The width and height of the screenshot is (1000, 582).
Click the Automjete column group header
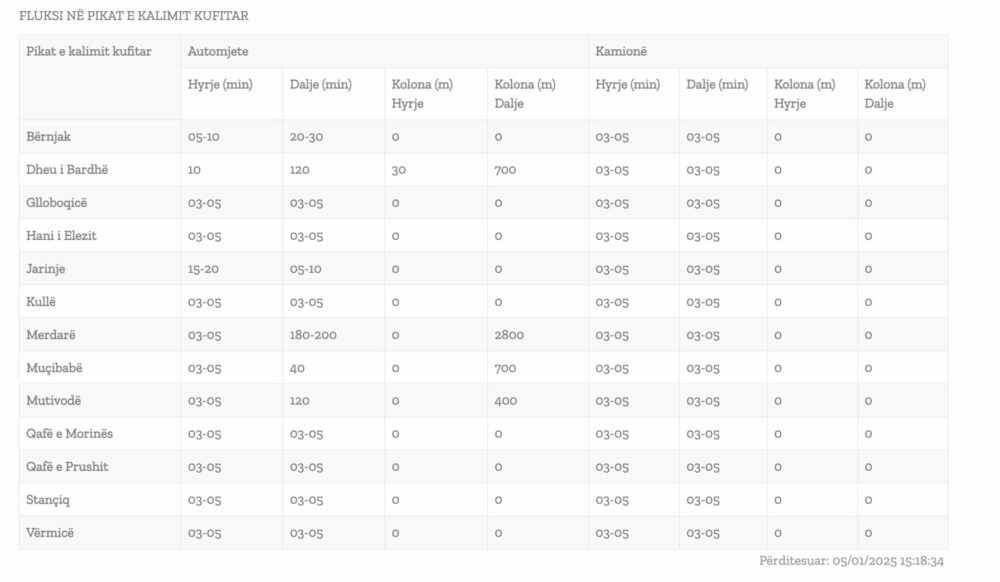click(x=218, y=51)
